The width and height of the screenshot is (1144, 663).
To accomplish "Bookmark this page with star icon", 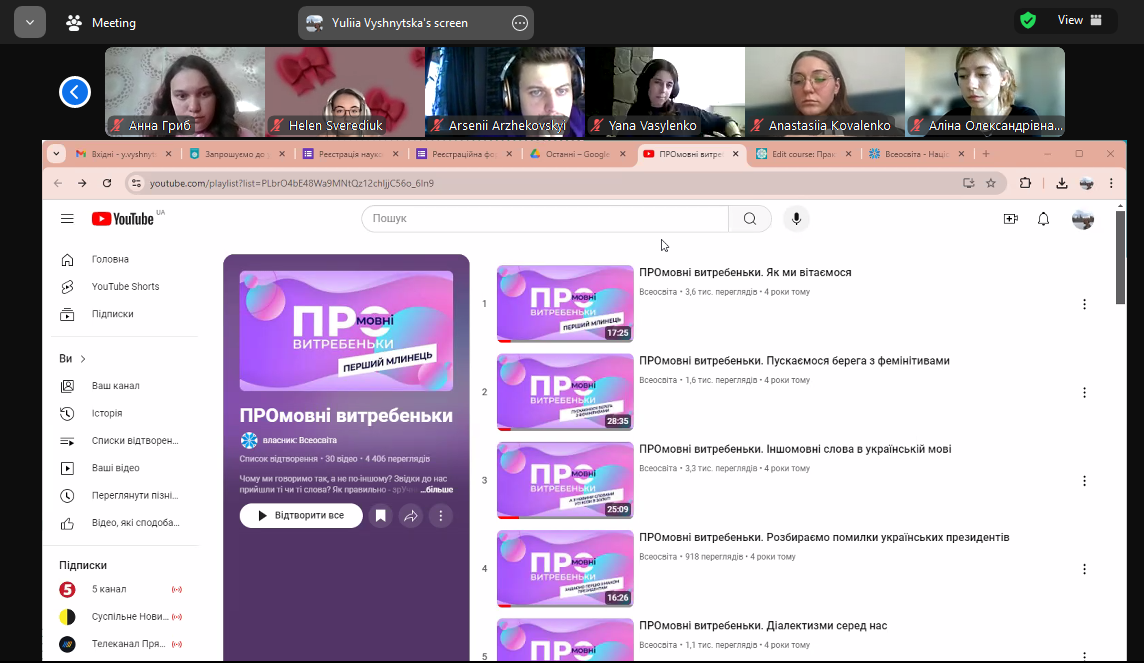I will 991,183.
